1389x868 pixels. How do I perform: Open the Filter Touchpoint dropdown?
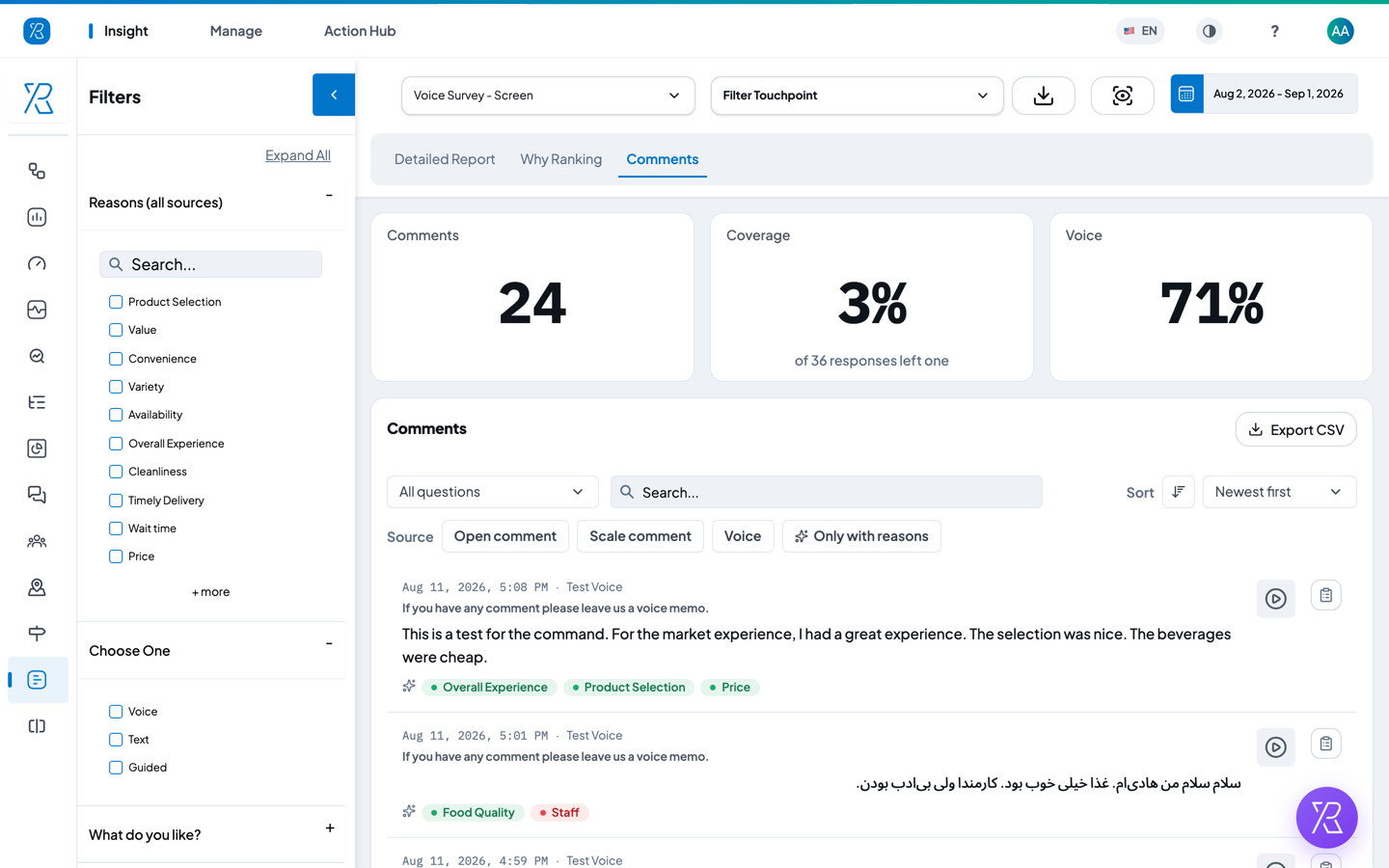pyautogui.click(x=857, y=95)
